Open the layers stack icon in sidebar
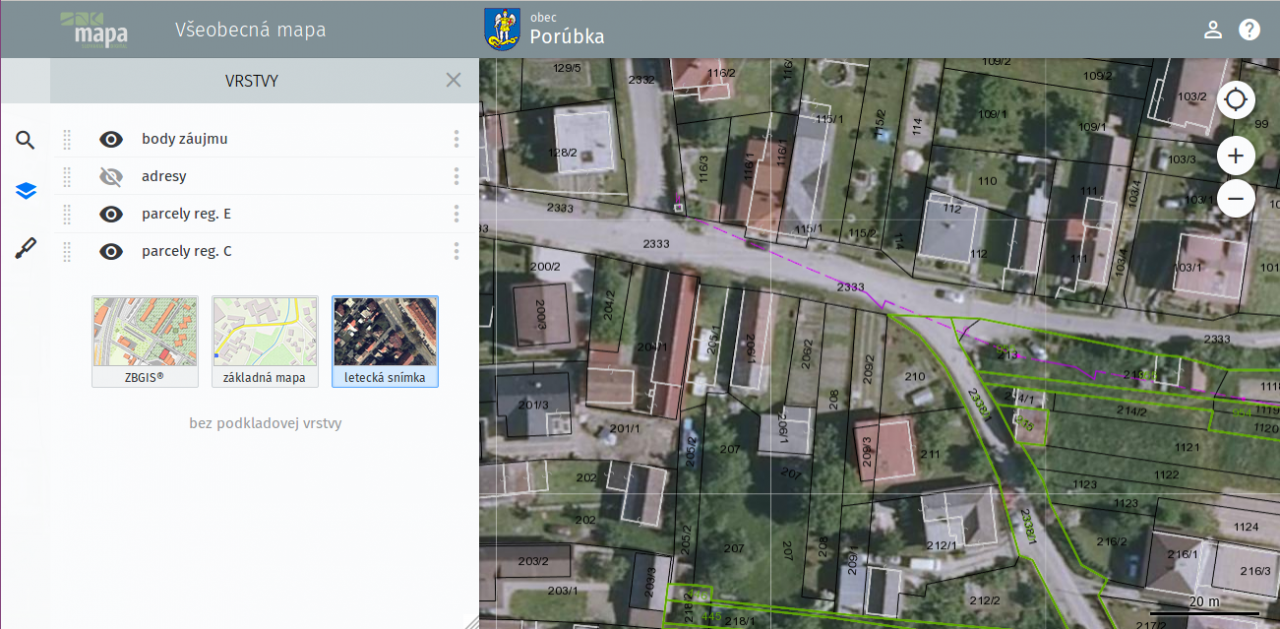The height and width of the screenshot is (629, 1280). pyautogui.click(x=25, y=191)
